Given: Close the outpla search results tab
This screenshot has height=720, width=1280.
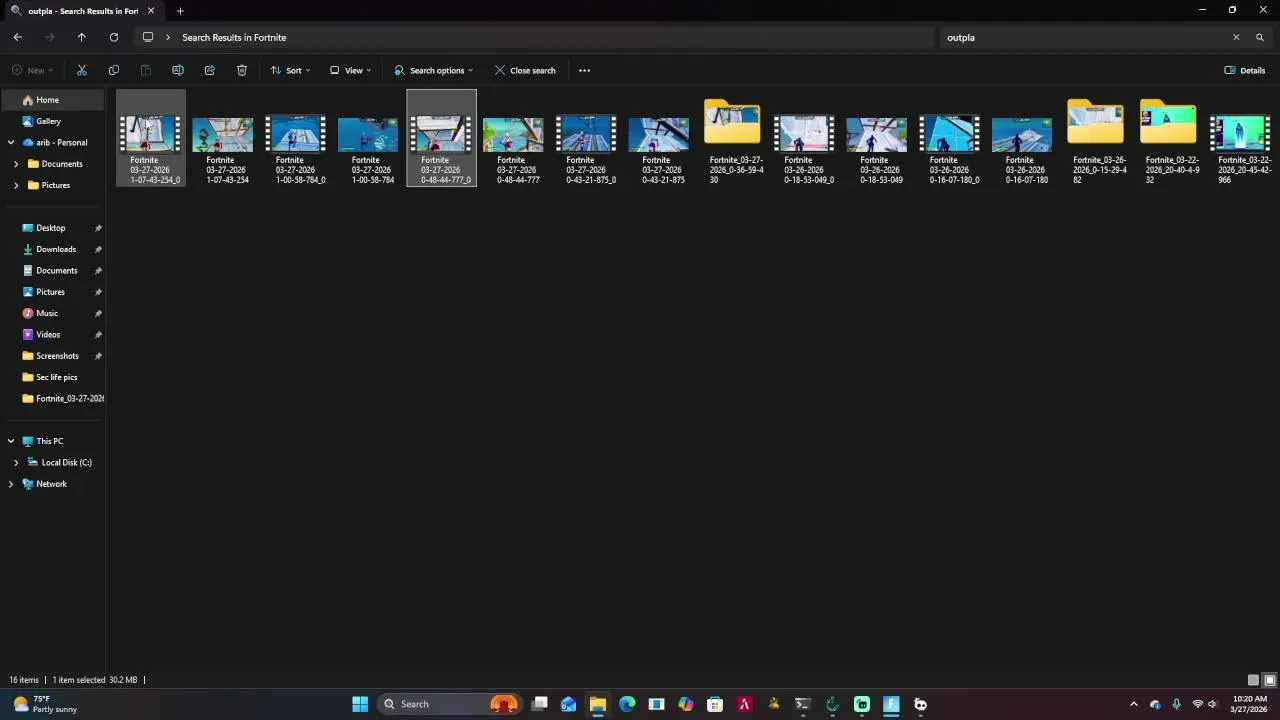Looking at the screenshot, I should tap(151, 11).
